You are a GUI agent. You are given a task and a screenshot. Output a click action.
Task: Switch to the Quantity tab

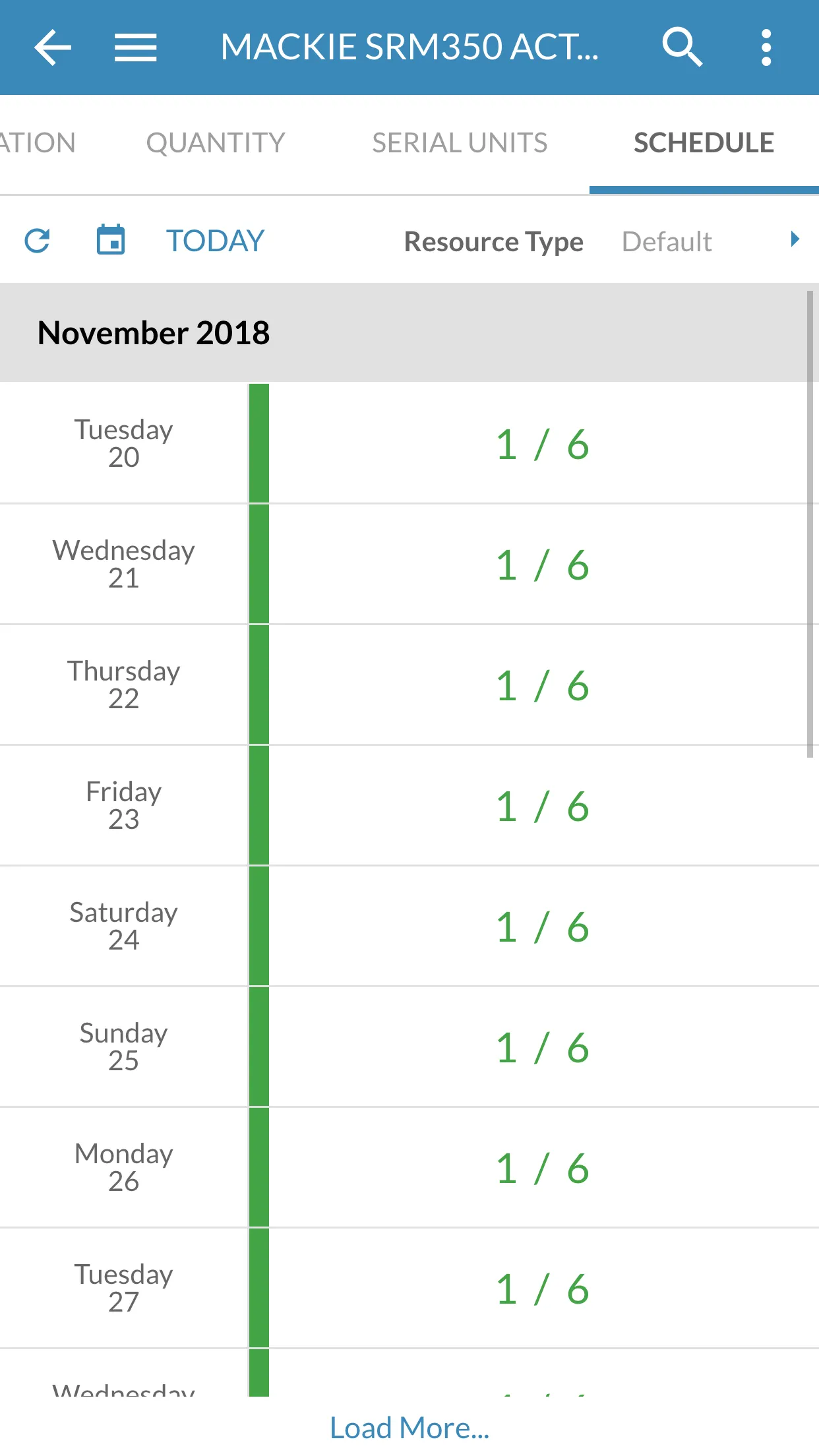[216, 143]
